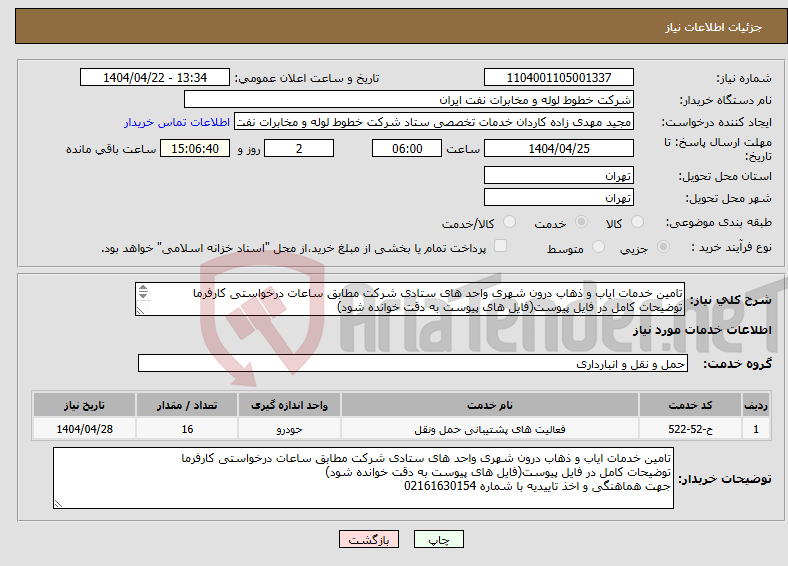Click the need number field 1104001105001337
The height and width of the screenshot is (566, 788).
click(x=558, y=77)
